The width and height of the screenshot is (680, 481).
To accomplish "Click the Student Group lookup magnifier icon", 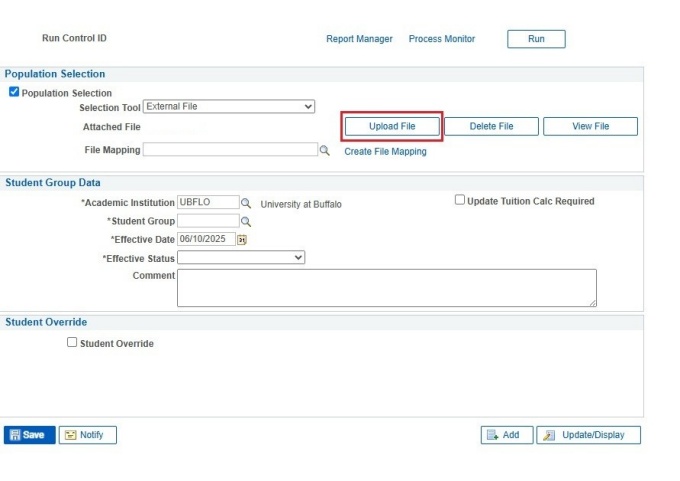I will tap(246, 221).
